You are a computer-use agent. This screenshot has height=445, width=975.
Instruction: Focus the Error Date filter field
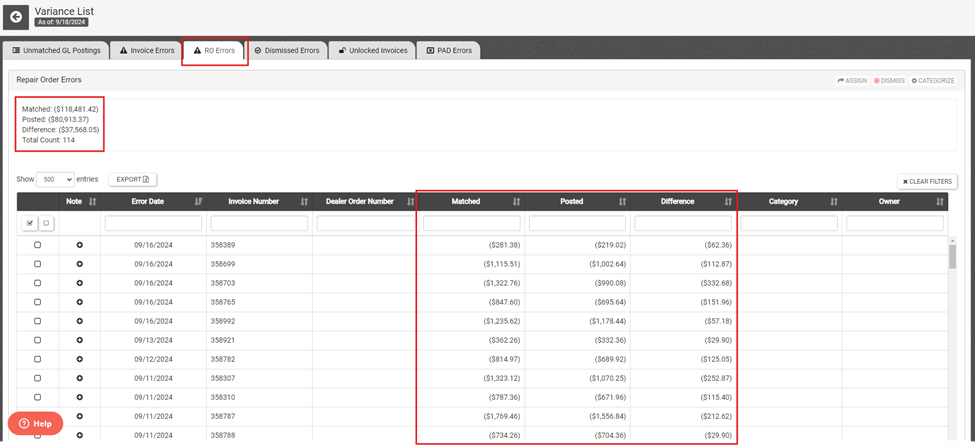tap(154, 223)
